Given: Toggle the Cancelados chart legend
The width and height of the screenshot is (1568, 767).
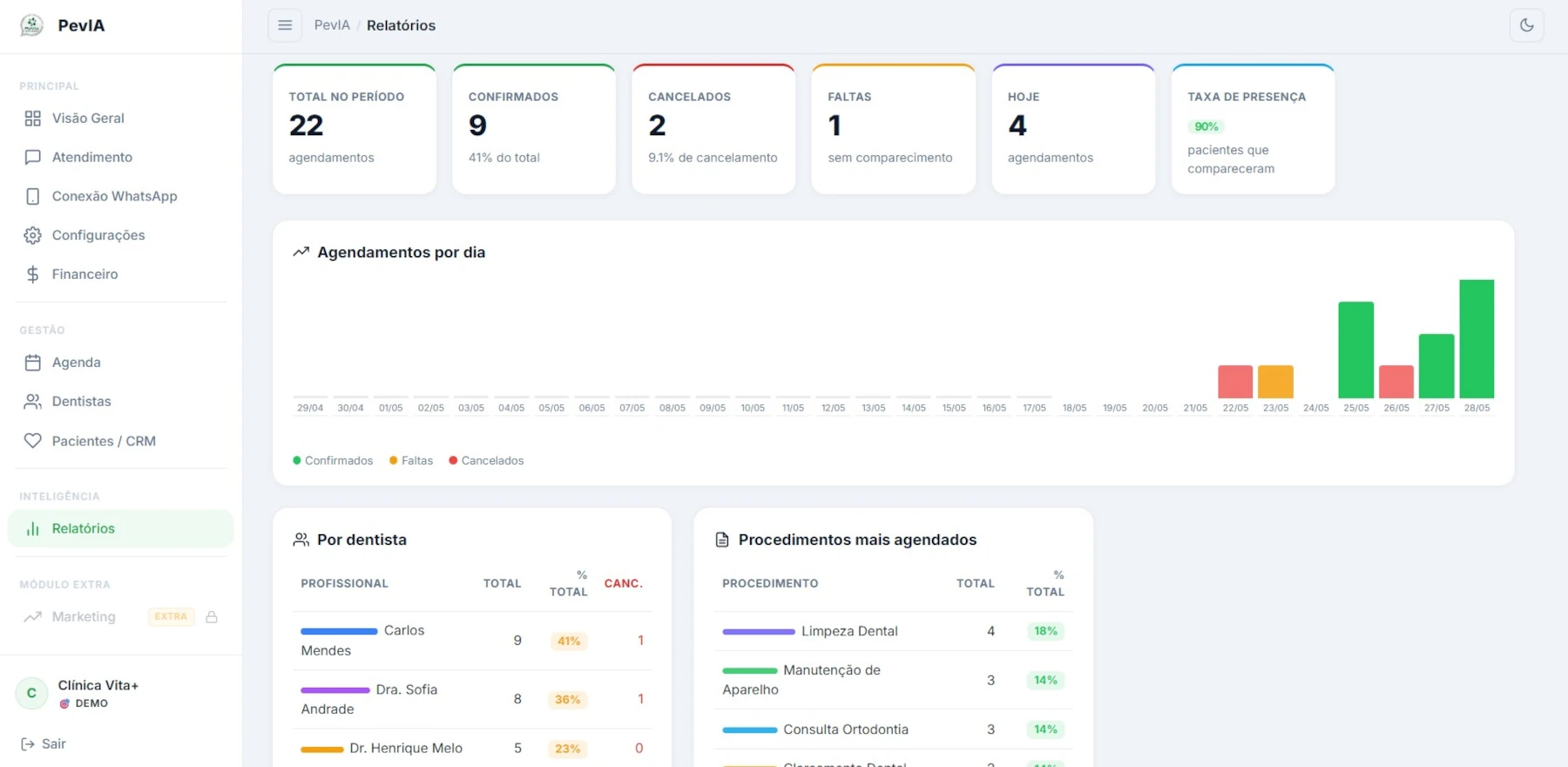Looking at the screenshot, I should pos(486,461).
